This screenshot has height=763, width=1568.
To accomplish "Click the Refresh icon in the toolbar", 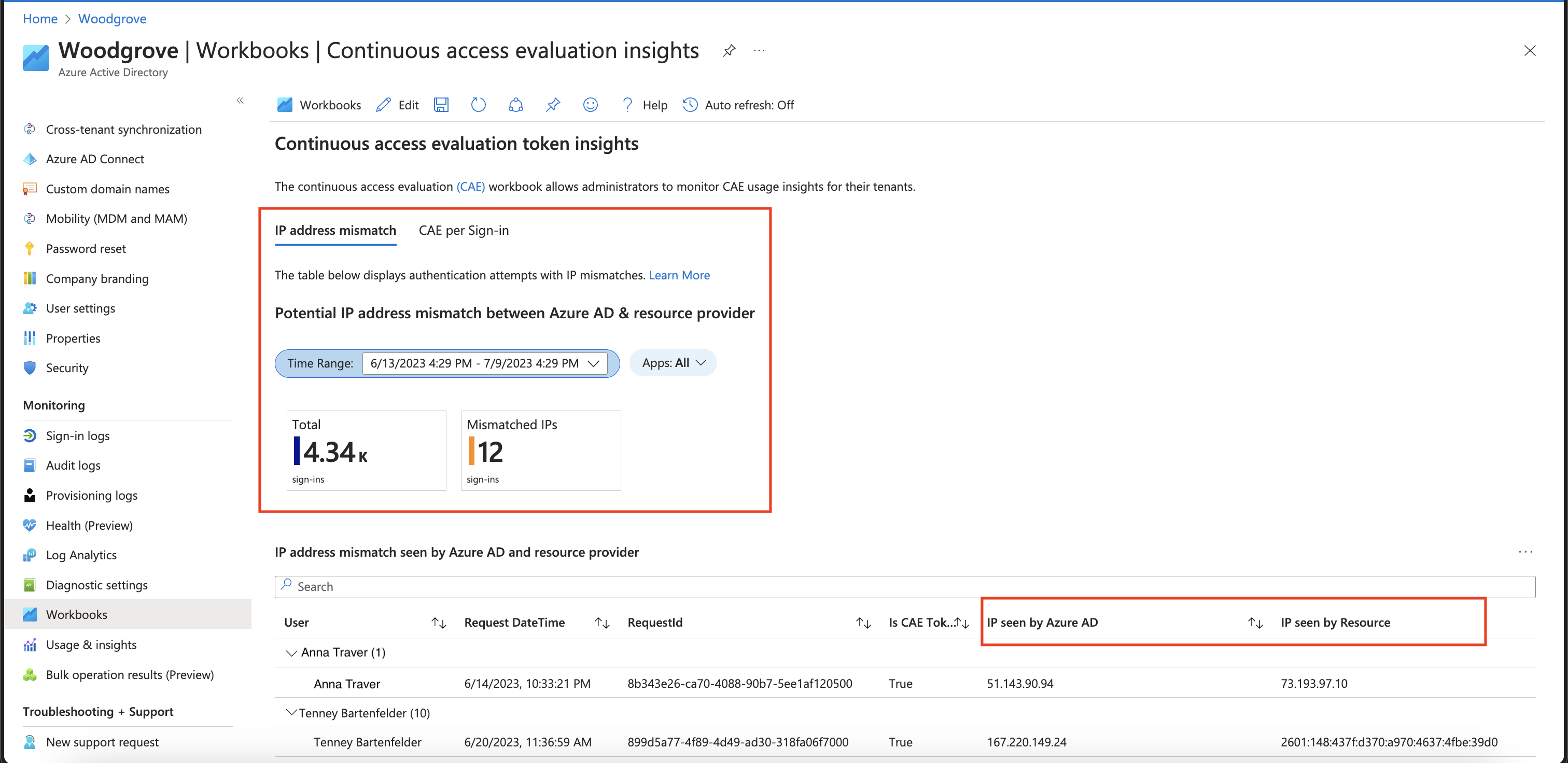I will tap(479, 105).
